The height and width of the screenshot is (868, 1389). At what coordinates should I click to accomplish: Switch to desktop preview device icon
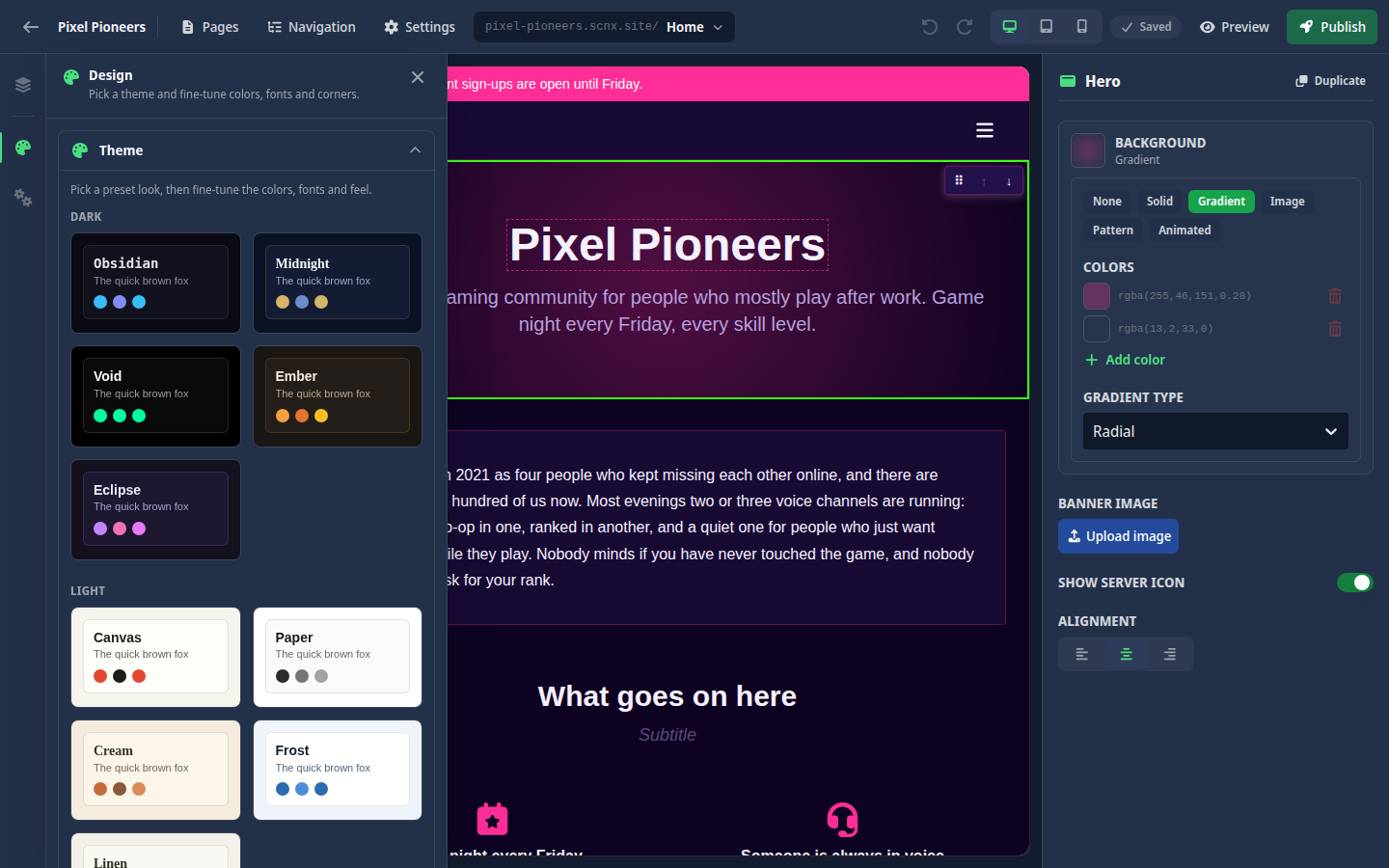[x=1010, y=27]
